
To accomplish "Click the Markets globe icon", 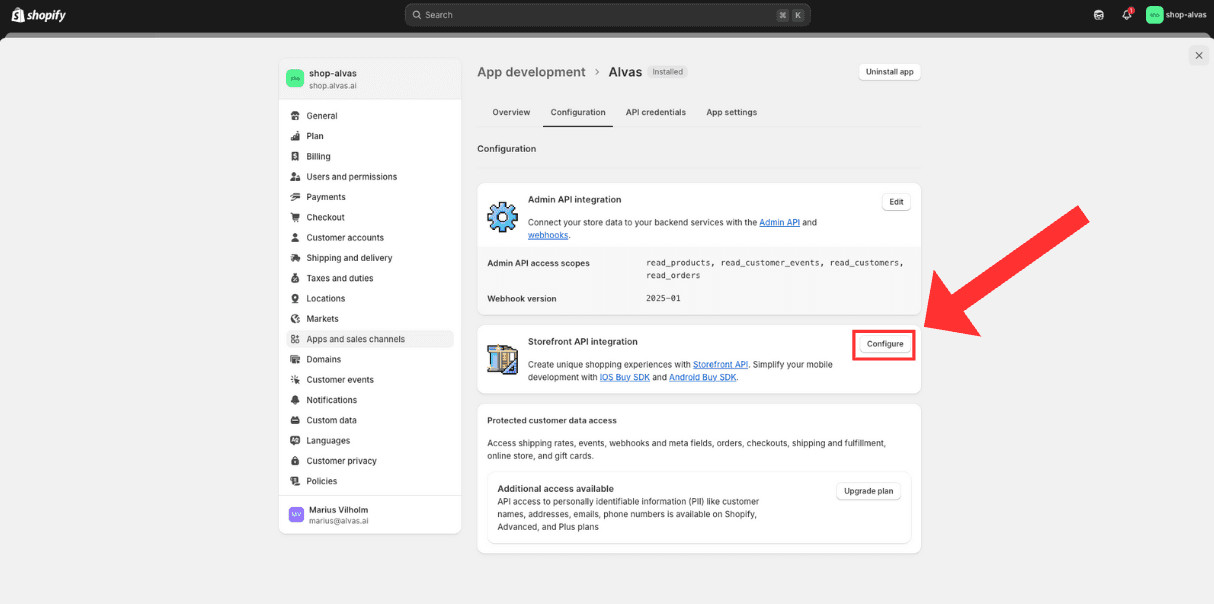I will 295,319.
